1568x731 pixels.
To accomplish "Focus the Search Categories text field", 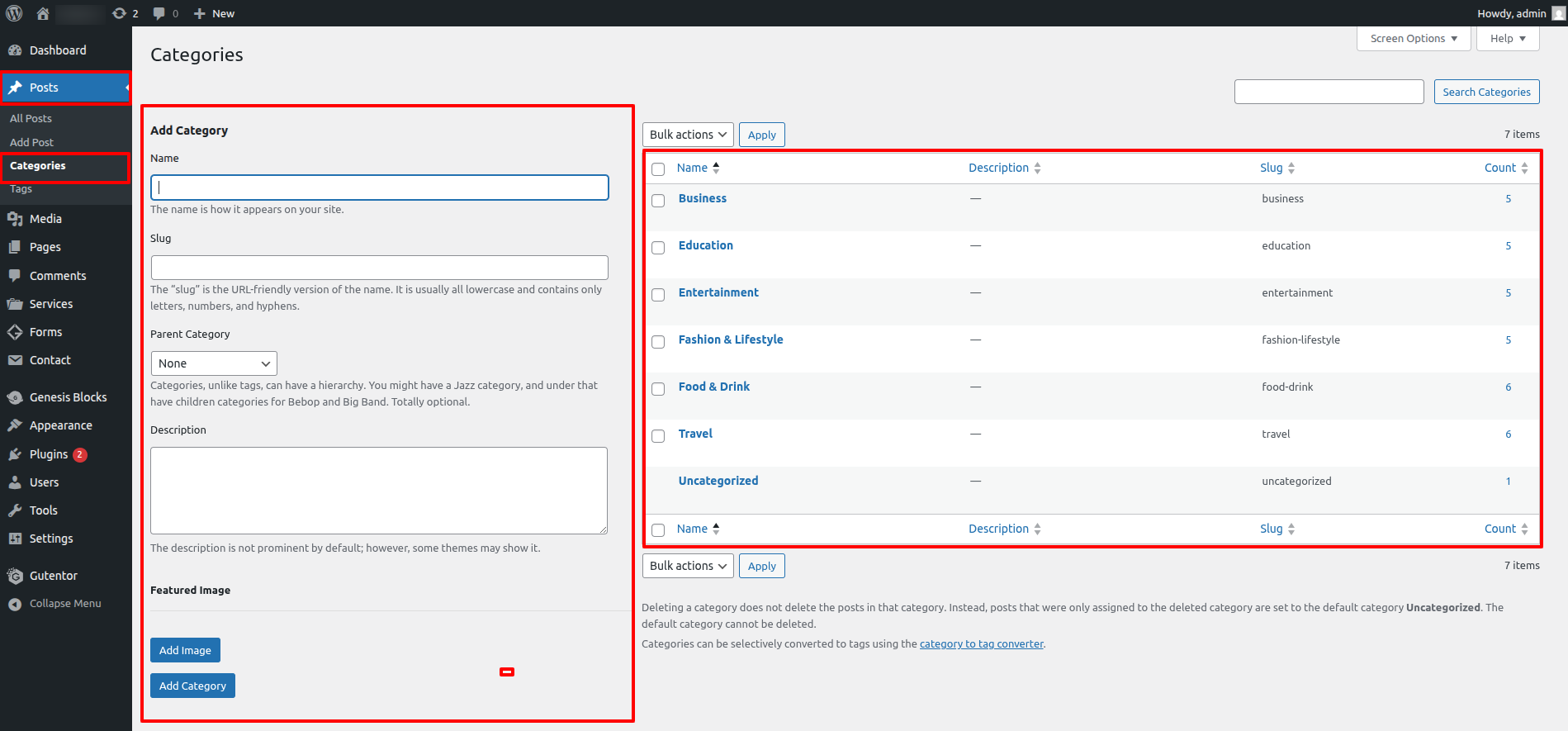I will point(1329,92).
